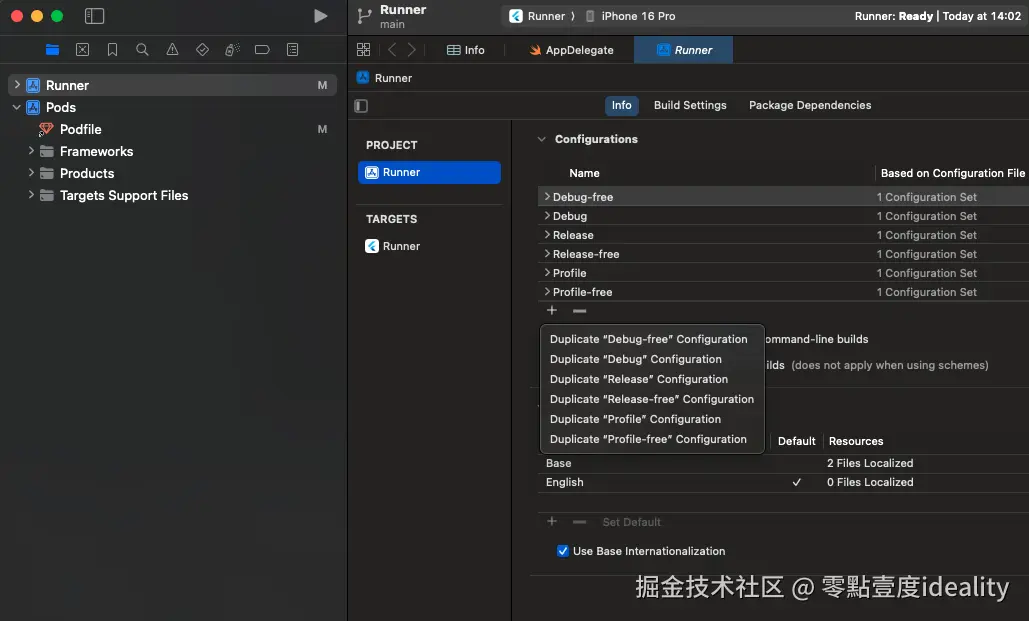Open the Debug navigator spray icon
Viewport: 1029px width, 621px height.
click(232, 50)
